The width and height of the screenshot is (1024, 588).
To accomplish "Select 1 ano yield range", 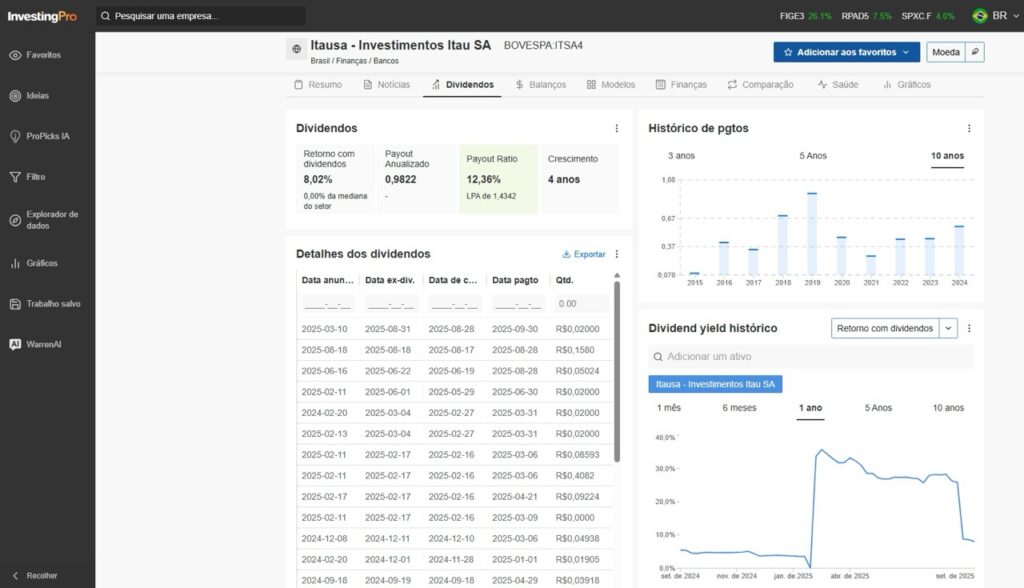I will (810, 408).
